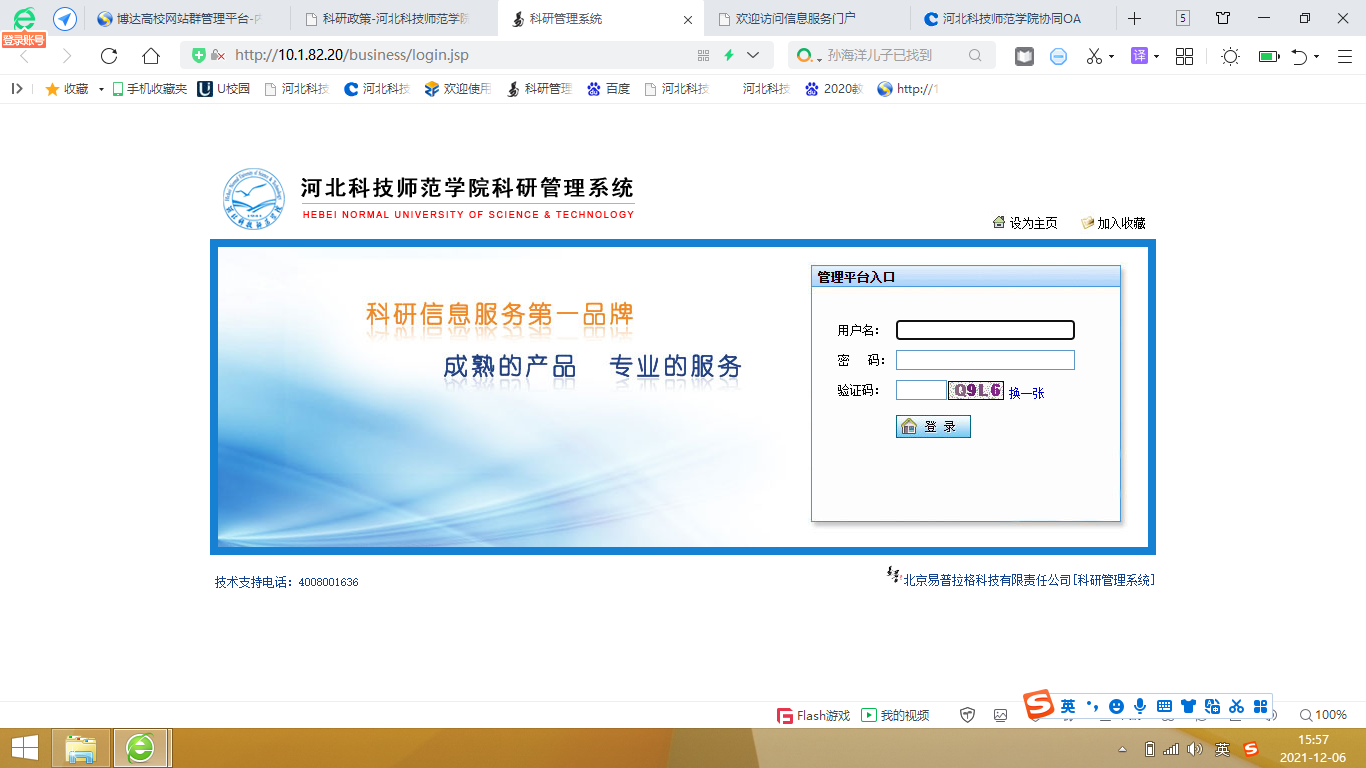Image resolution: width=1366 pixels, height=768 pixels.
Task: Open the QR code icon in address bar
Action: pyautogui.click(x=703, y=56)
